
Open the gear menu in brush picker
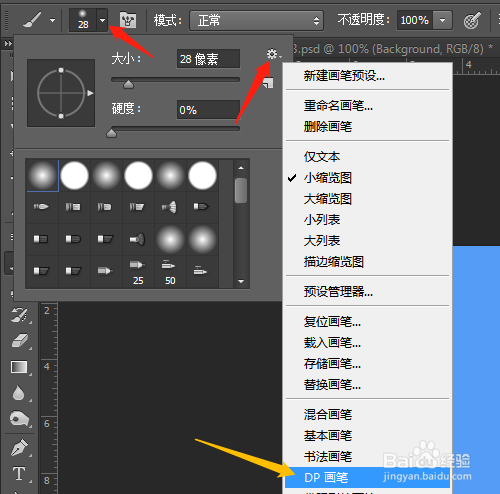point(273,54)
